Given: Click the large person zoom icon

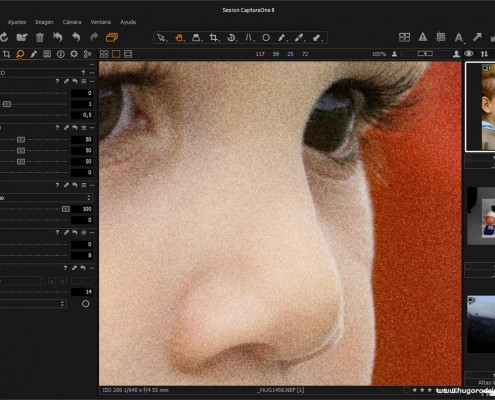Looking at the screenshot, I should point(456,54).
